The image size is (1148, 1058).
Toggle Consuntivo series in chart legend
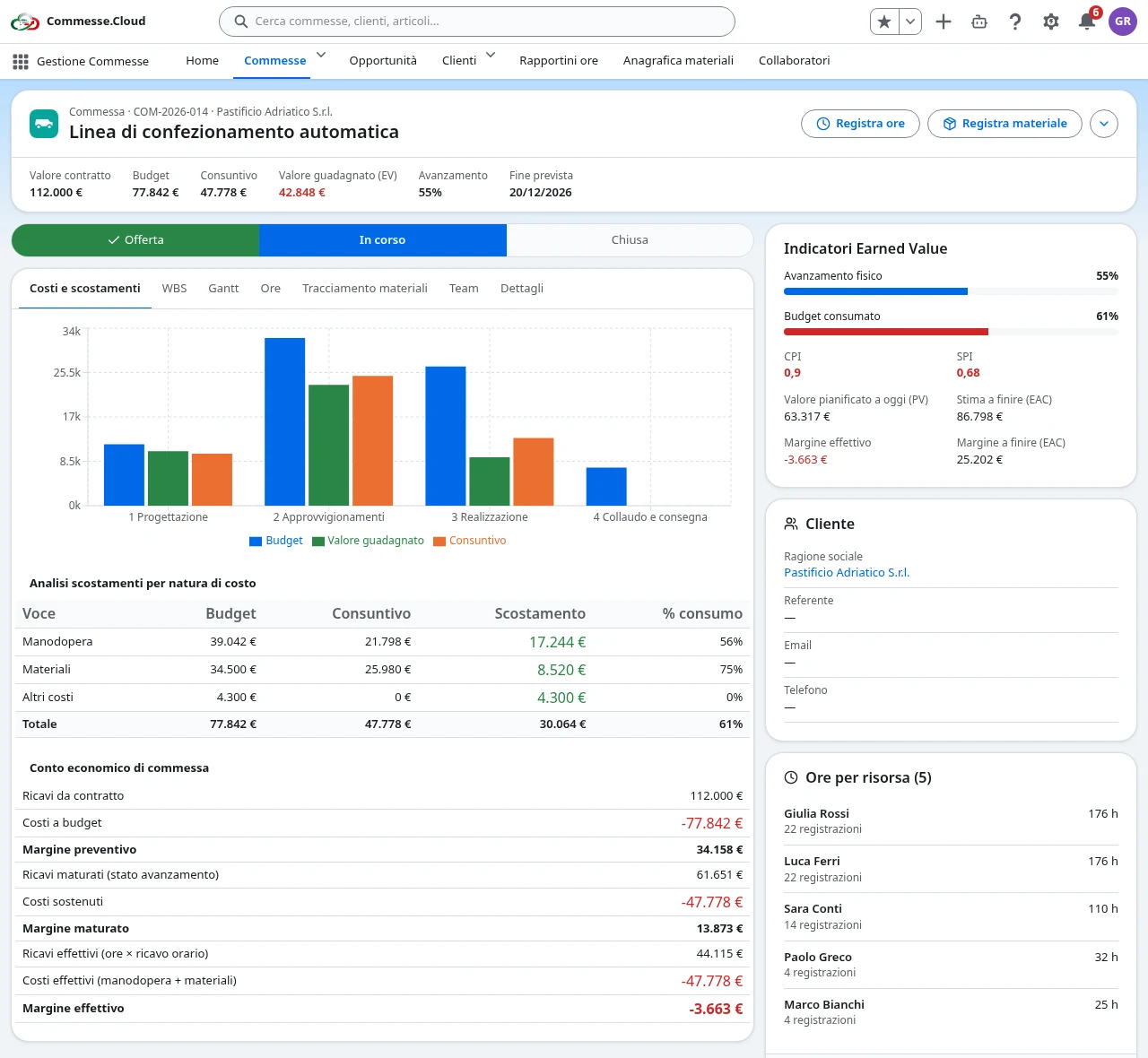click(470, 541)
